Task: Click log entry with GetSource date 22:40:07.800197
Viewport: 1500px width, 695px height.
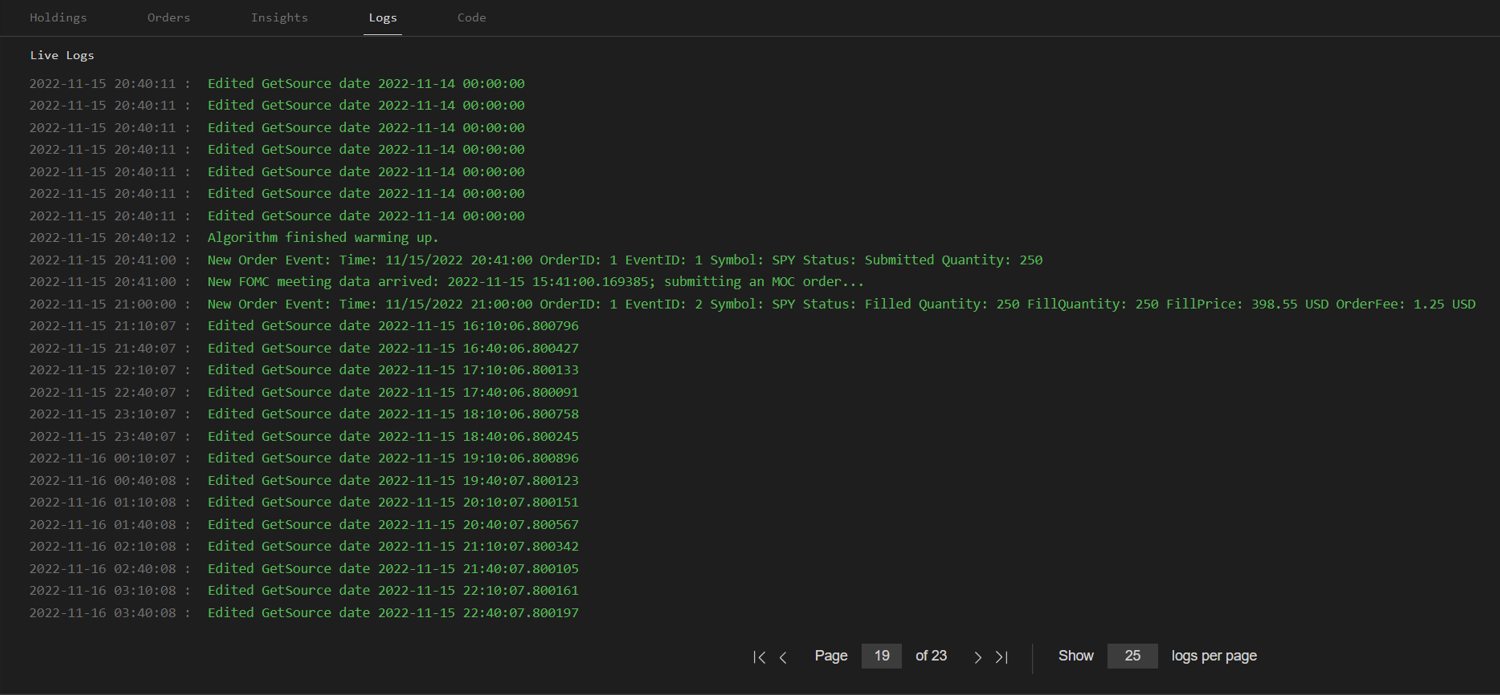Action: tap(393, 612)
